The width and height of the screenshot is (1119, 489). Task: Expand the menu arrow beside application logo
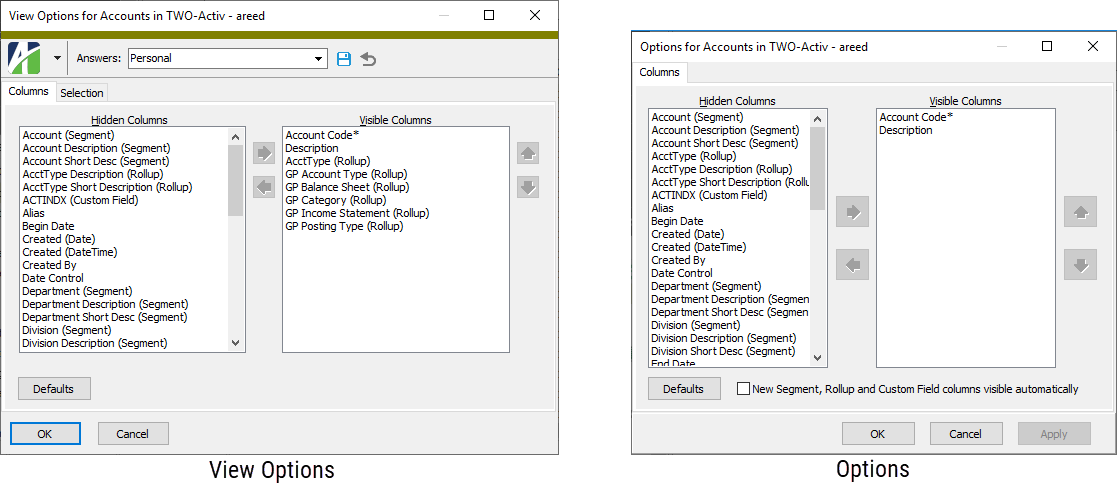click(57, 58)
